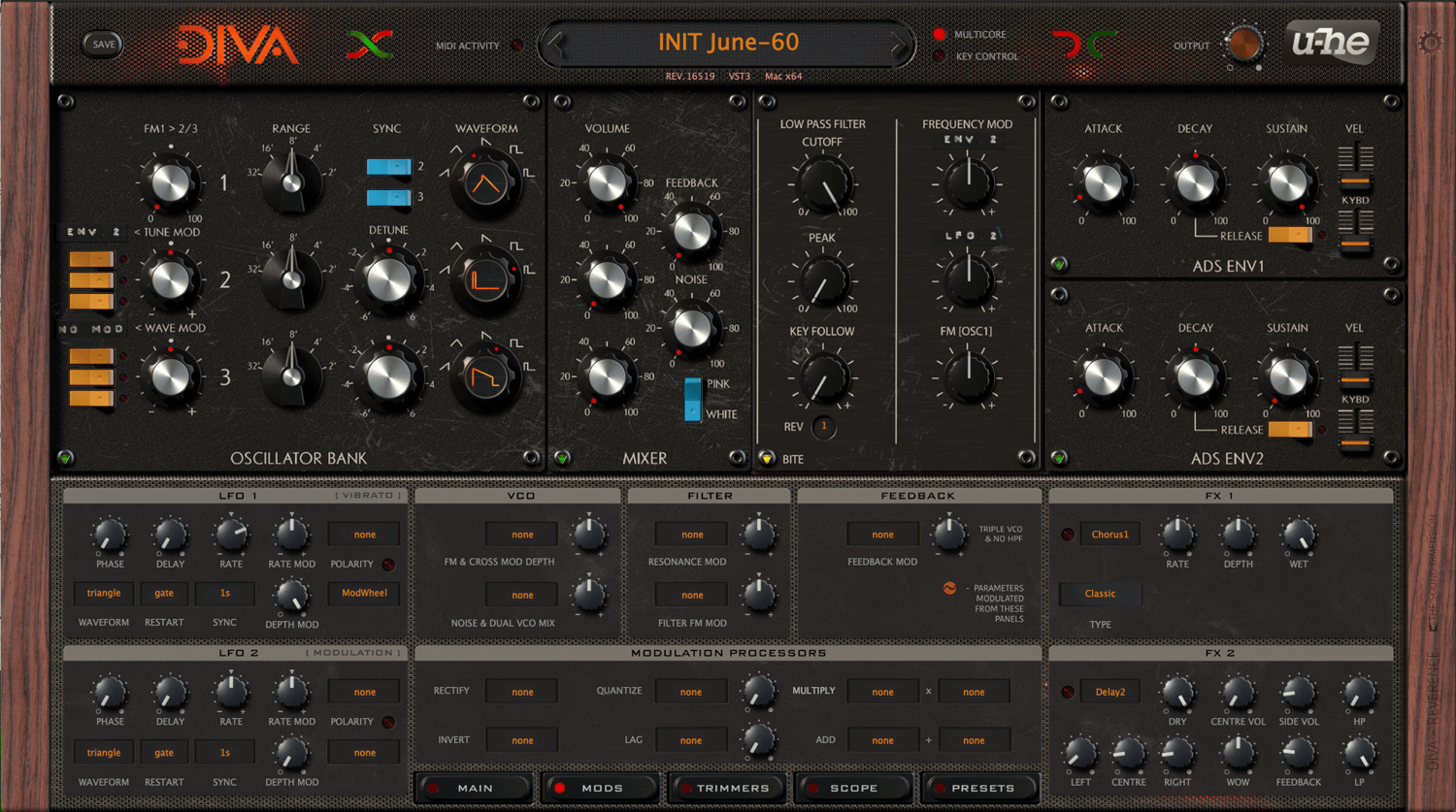Open the Classic chorus Type selector
Image resolution: width=1456 pixels, height=812 pixels.
coord(1100,594)
